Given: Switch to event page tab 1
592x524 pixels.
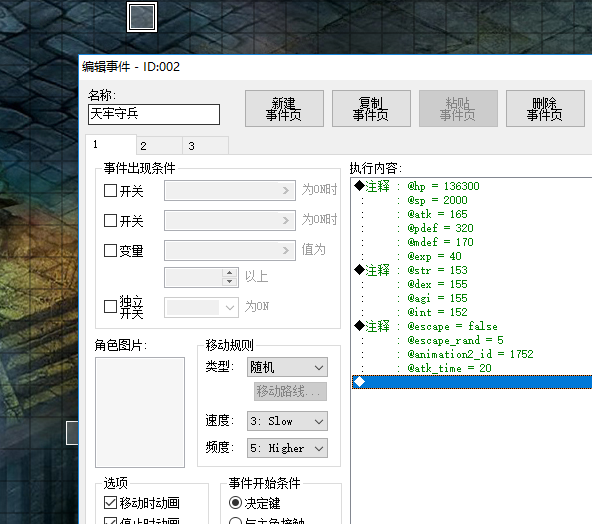Looking at the screenshot, I should (x=111, y=145).
